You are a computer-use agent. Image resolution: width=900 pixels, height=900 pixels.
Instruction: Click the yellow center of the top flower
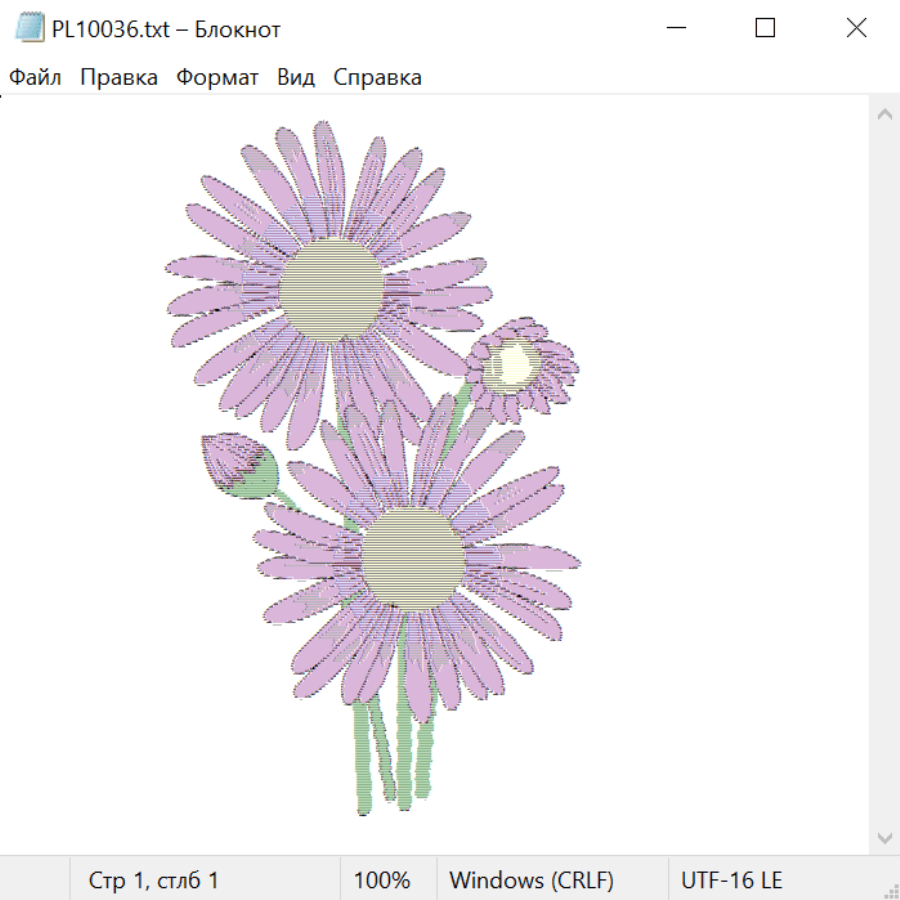coord(331,290)
